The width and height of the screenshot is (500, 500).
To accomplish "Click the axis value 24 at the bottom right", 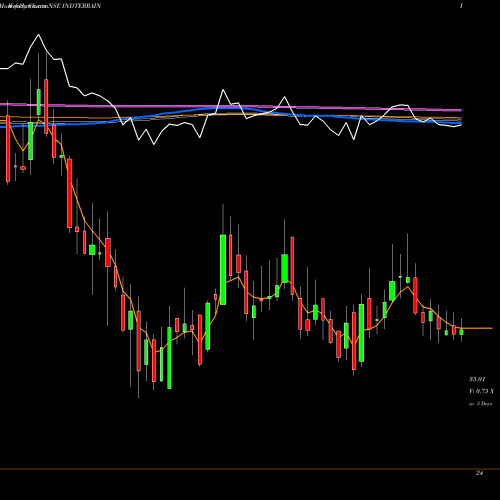I will click(x=479, y=473).
